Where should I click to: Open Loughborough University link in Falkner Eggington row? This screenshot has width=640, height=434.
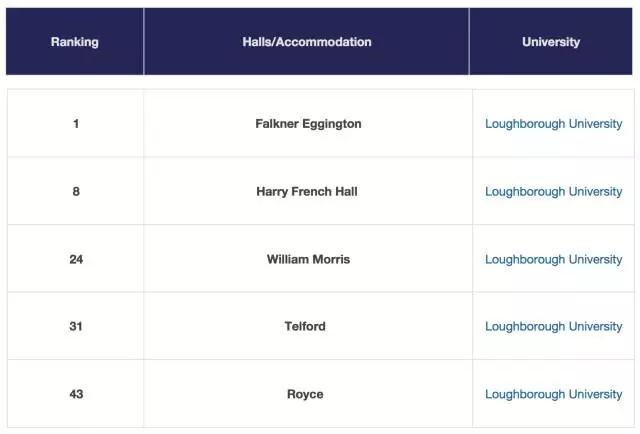(553, 124)
